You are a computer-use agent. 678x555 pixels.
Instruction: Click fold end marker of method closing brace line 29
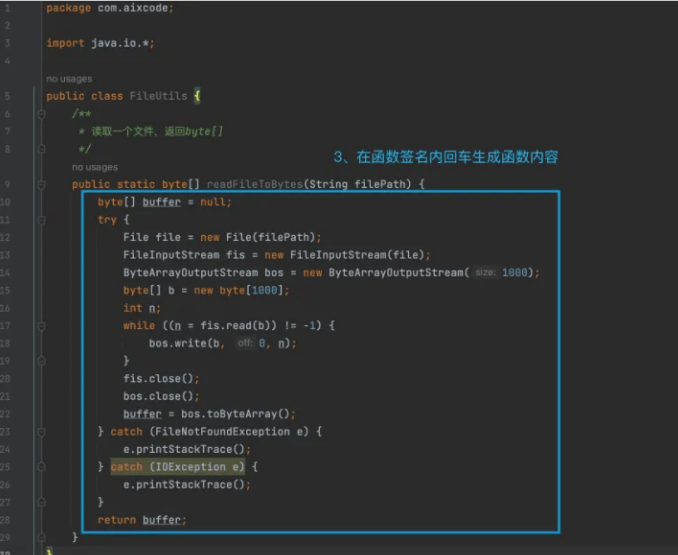(42, 537)
